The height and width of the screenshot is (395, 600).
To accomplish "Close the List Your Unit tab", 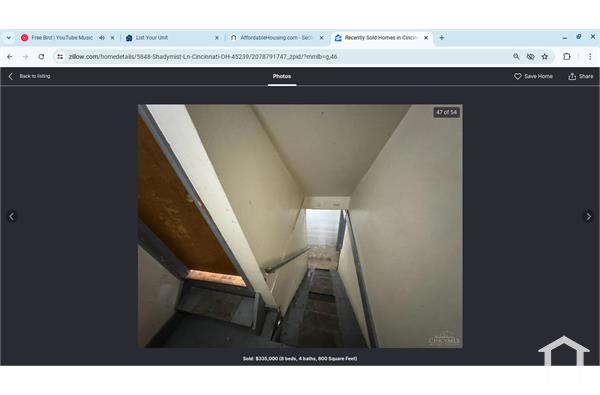I will pos(217,38).
